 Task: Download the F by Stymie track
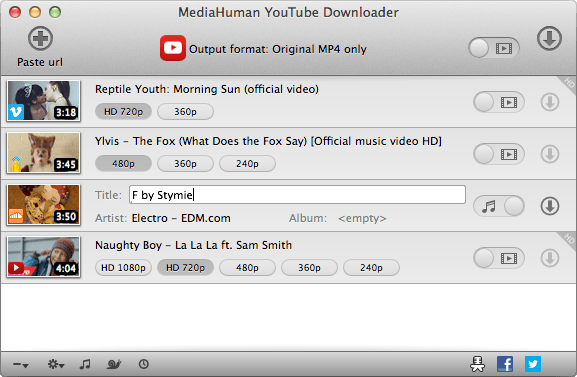point(550,206)
